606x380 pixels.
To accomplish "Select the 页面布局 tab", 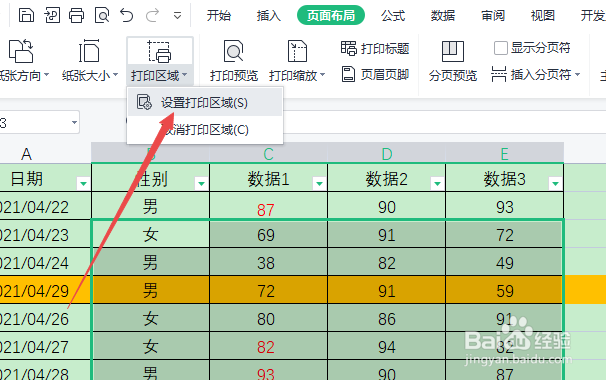I will [331, 15].
